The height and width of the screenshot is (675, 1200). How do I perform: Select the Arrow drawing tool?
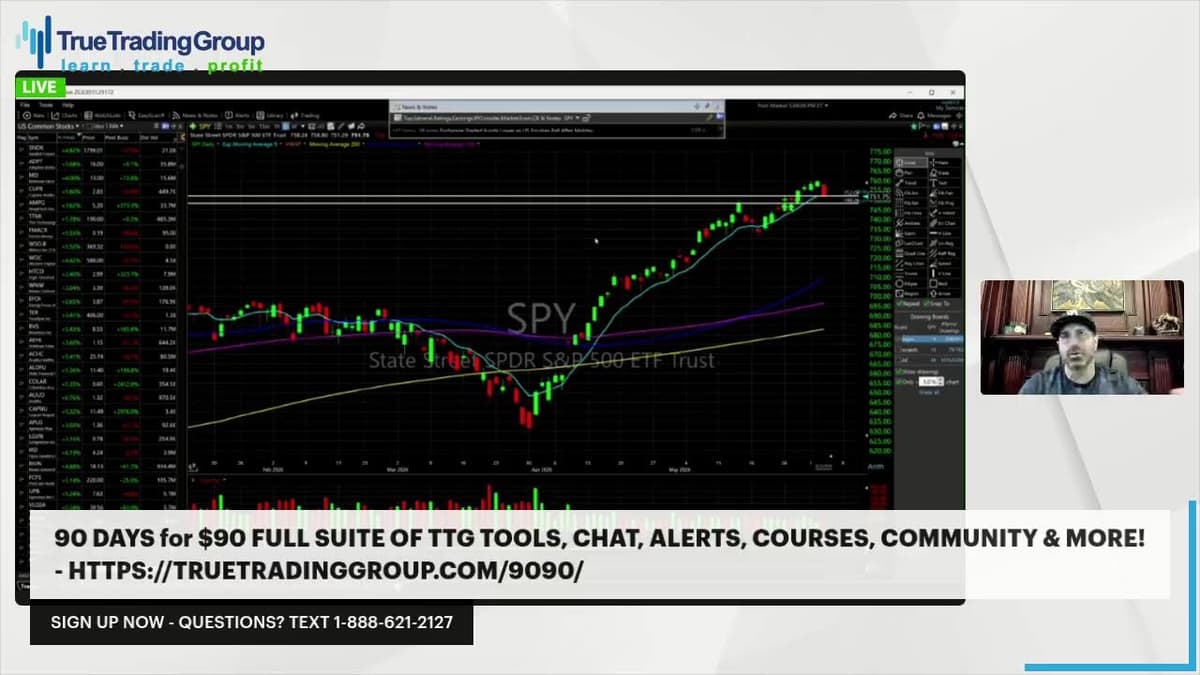pos(945,293)
